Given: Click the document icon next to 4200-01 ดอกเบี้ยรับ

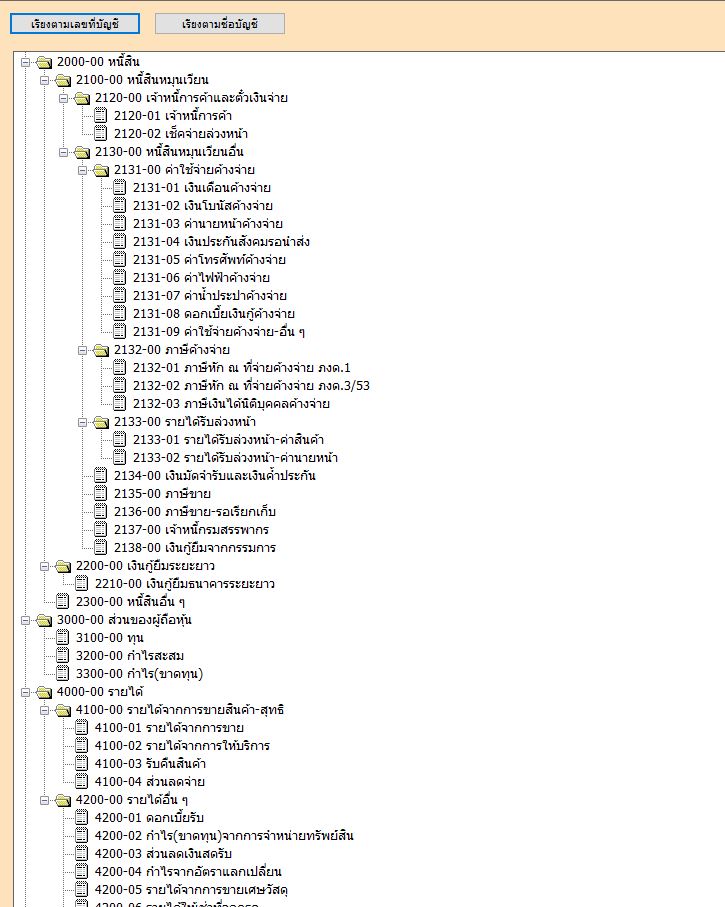Looking at the screenshot, I should click(82, 817).
